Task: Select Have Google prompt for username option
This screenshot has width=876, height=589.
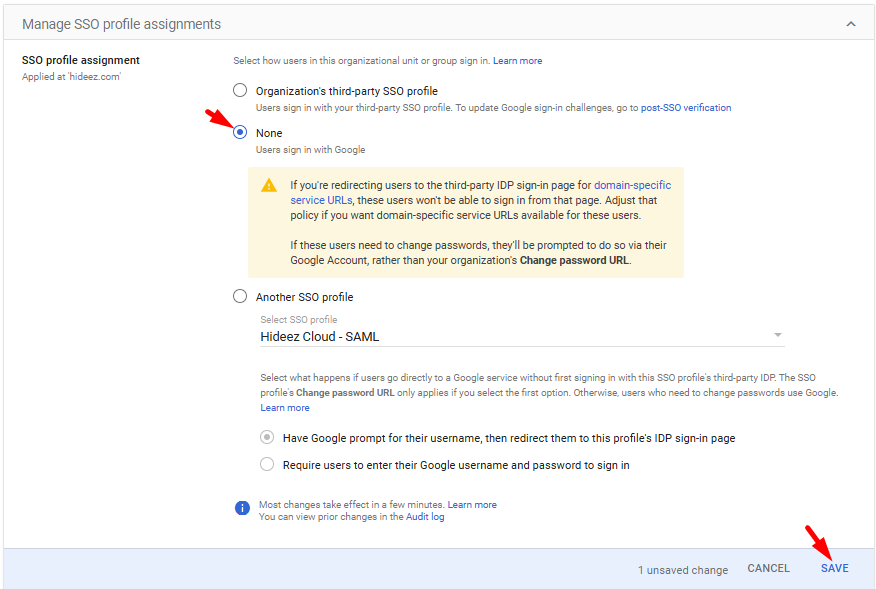Action: tap(267, 438)
